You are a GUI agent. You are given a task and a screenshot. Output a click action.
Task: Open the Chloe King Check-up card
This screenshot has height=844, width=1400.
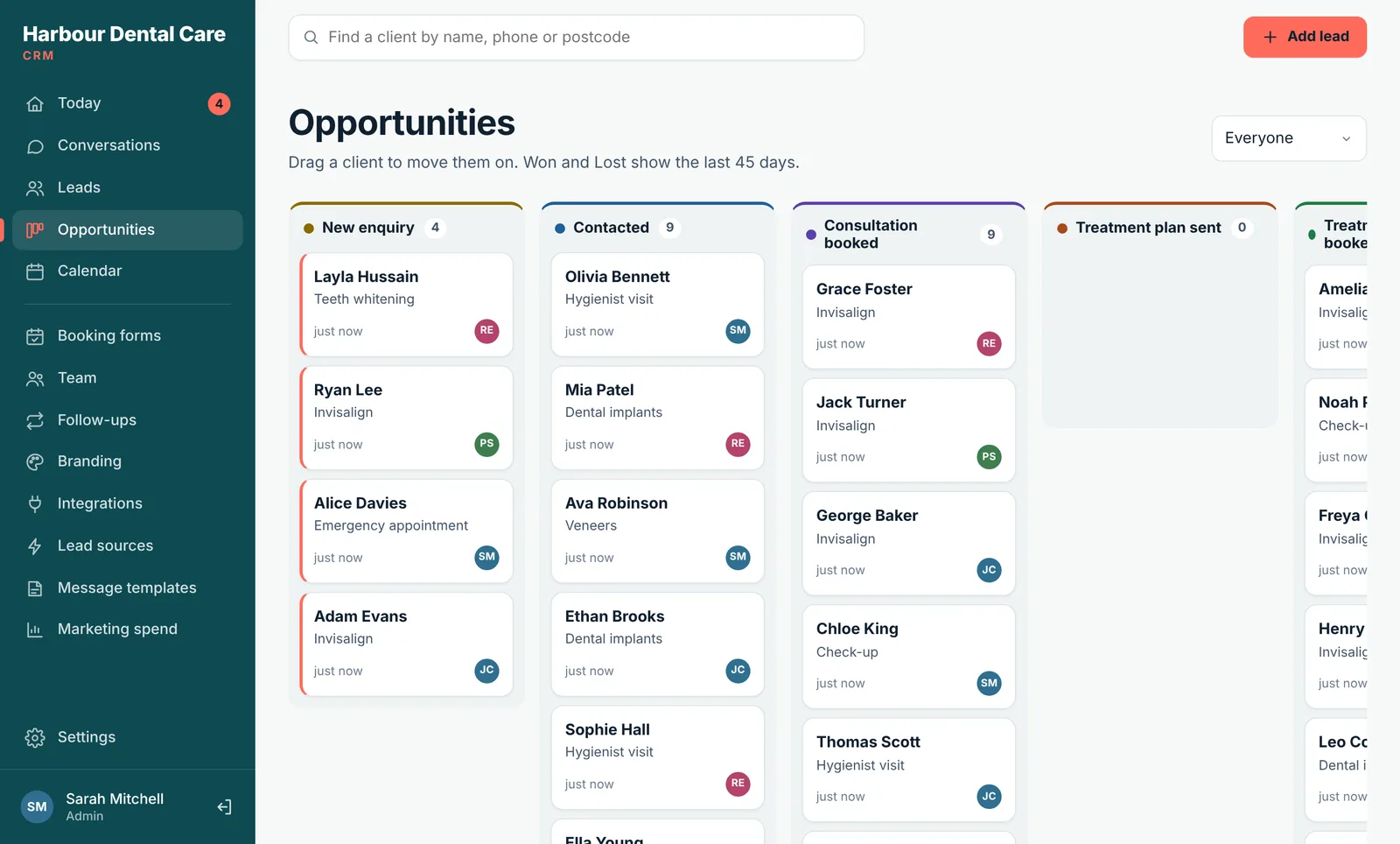(x=908, y=657)
